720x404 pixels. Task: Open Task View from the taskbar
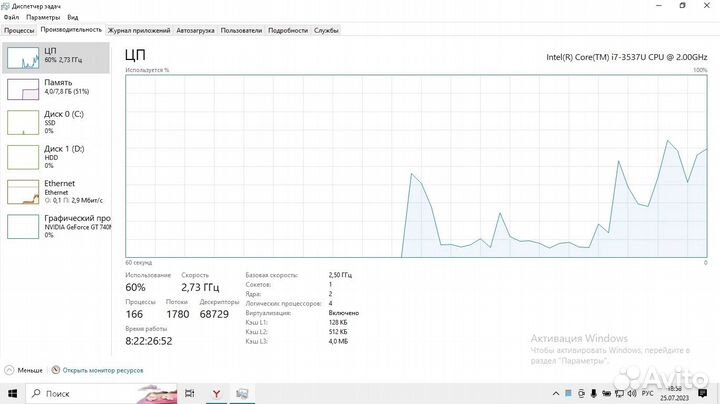[189, 393]
